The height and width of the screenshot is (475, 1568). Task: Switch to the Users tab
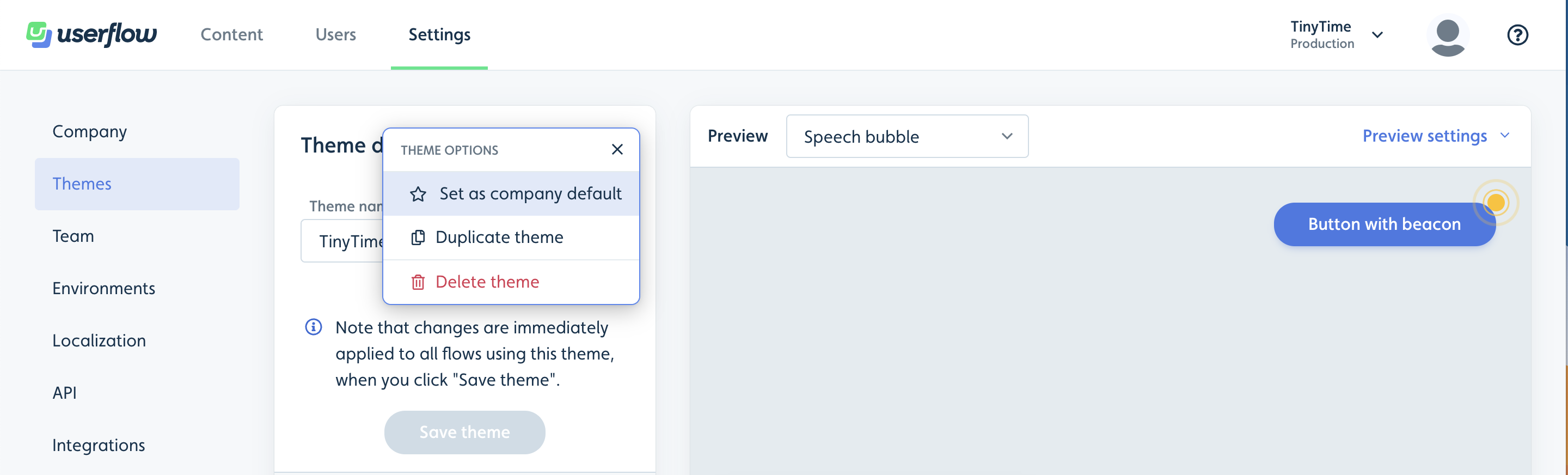point(335,35)
